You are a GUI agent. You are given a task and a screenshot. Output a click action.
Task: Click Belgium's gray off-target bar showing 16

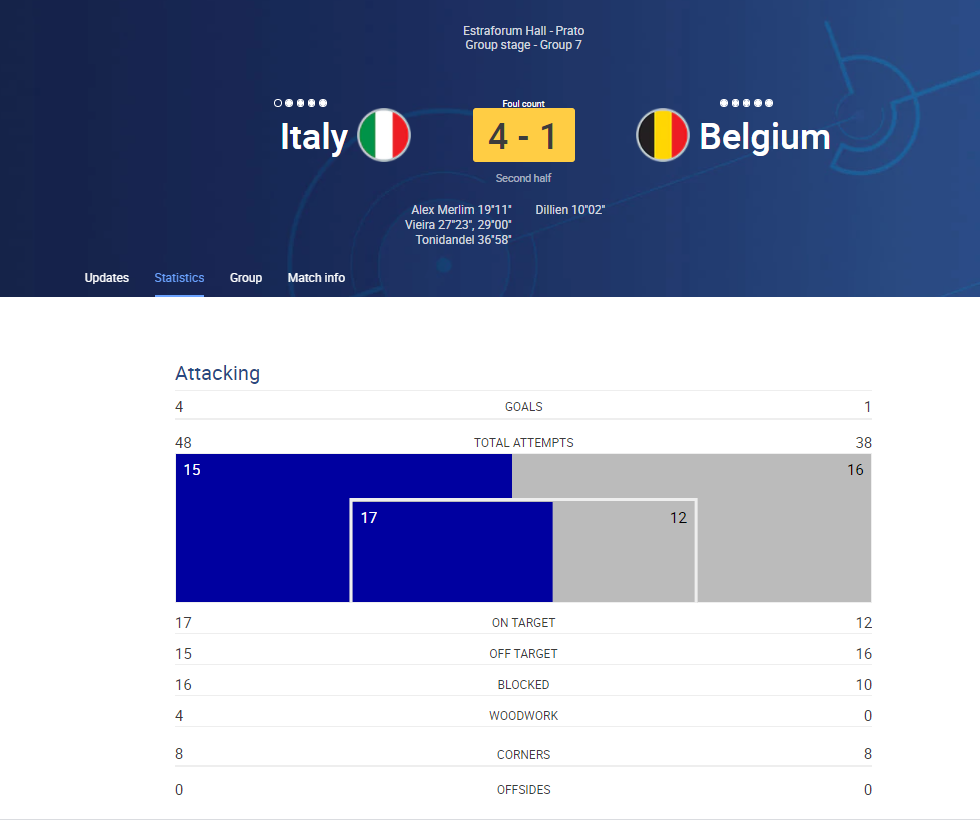click(x=784, y=528)
